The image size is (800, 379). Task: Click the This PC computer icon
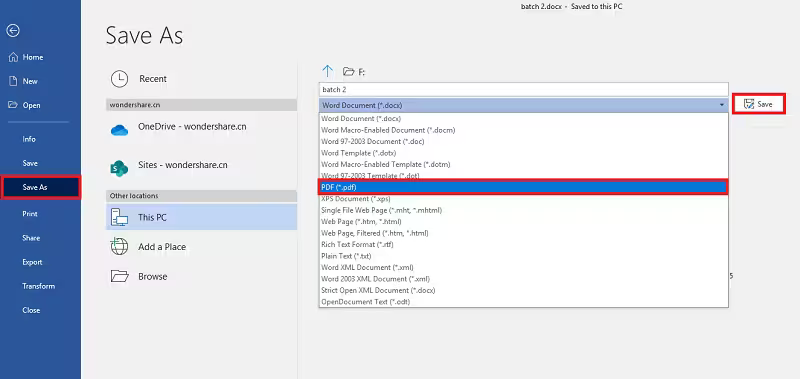point(119,218)
